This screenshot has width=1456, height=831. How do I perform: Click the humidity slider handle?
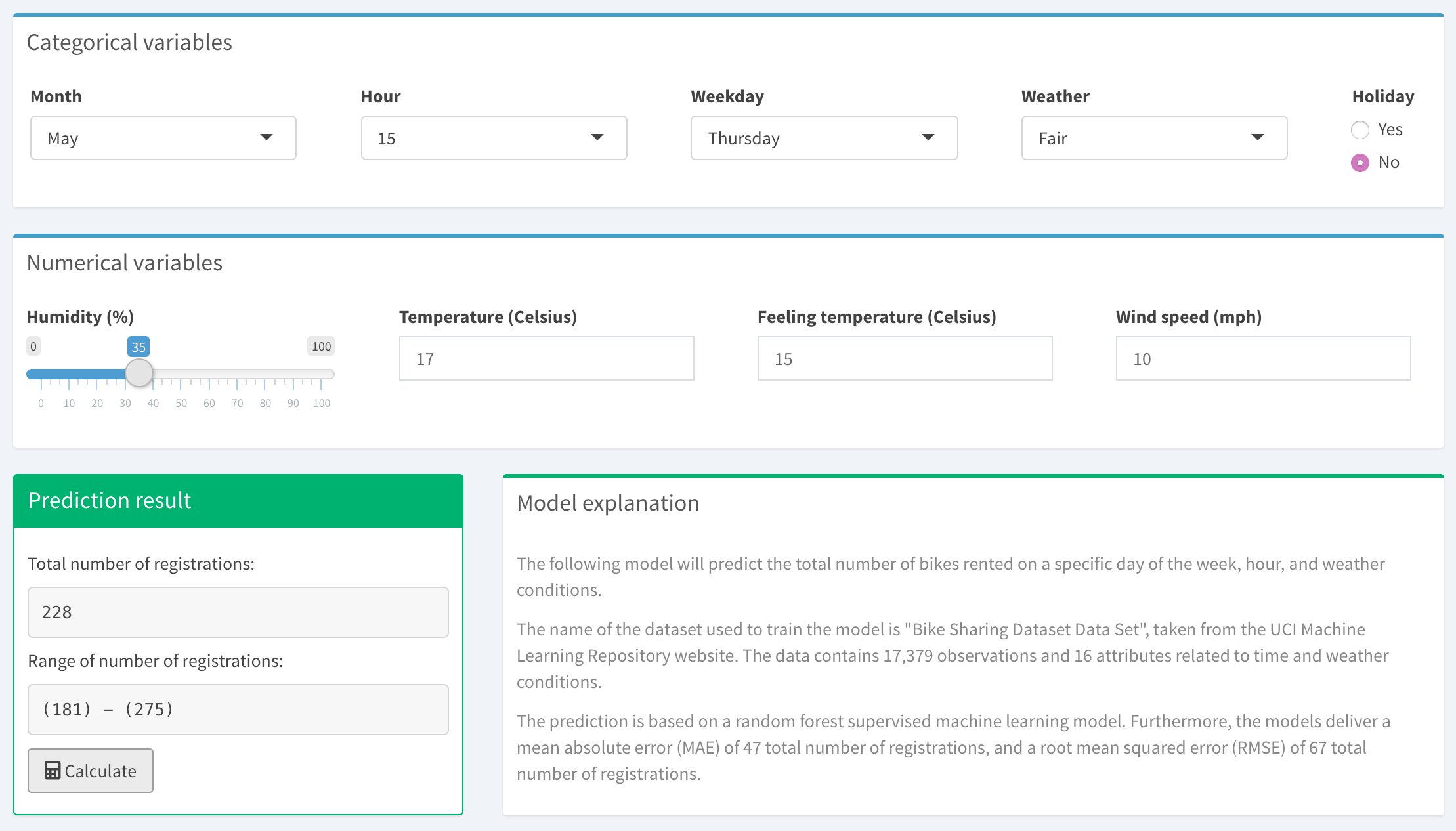[139, 373]
